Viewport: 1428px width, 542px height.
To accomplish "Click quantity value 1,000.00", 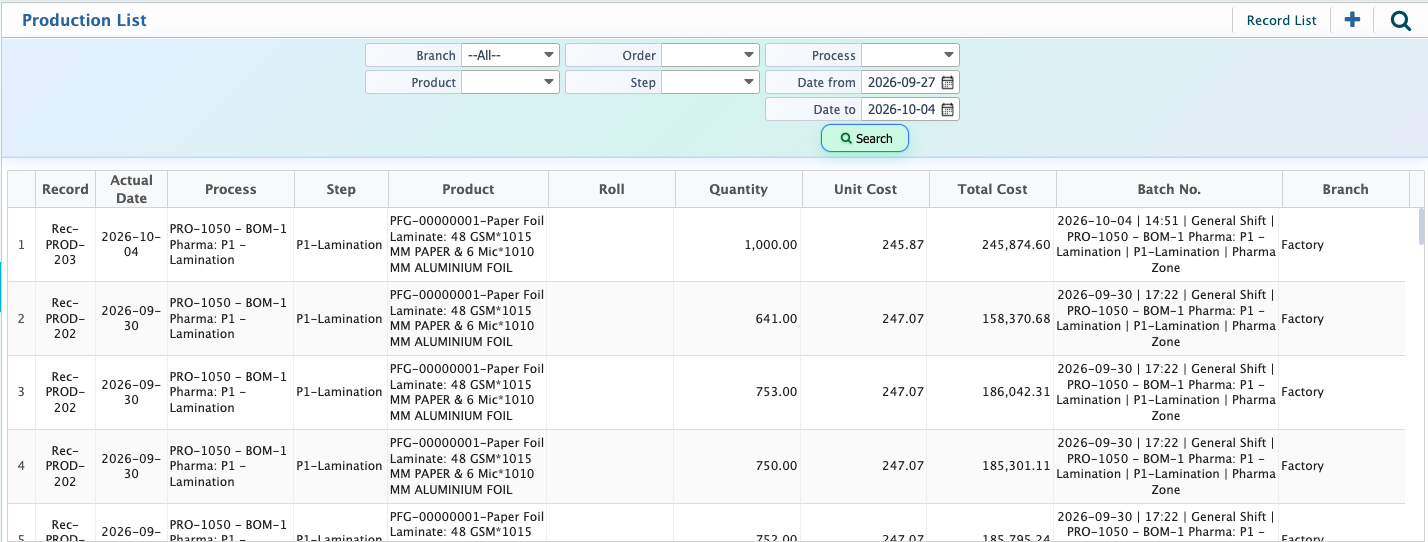I will (770, 245).
